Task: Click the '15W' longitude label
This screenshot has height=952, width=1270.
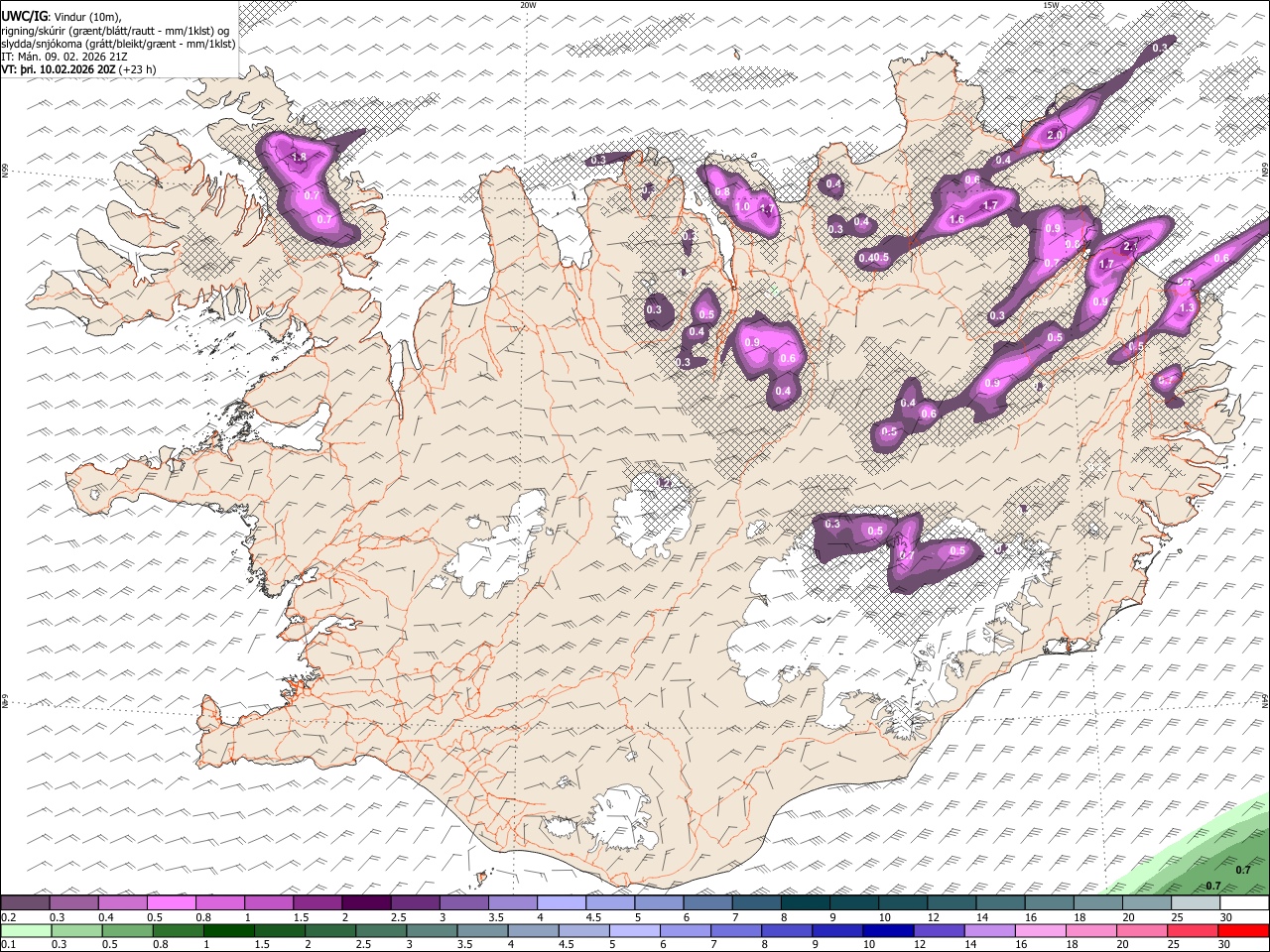Action: point(1050,5)
